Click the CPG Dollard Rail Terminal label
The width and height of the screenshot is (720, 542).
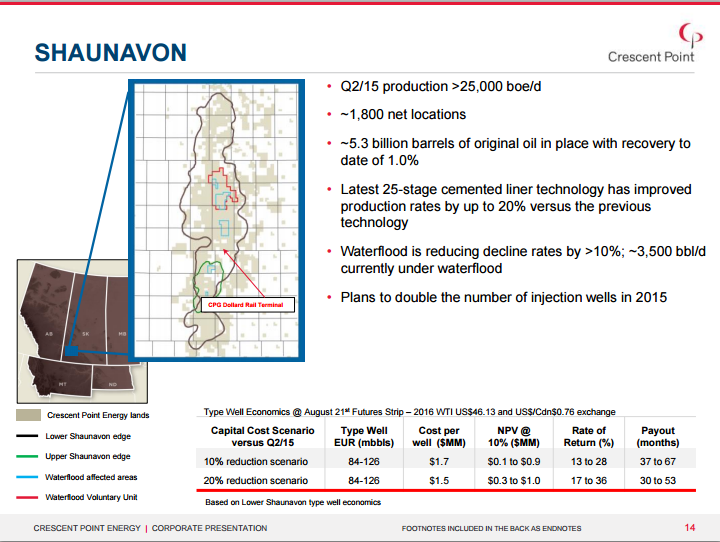(x=246, y=304)
